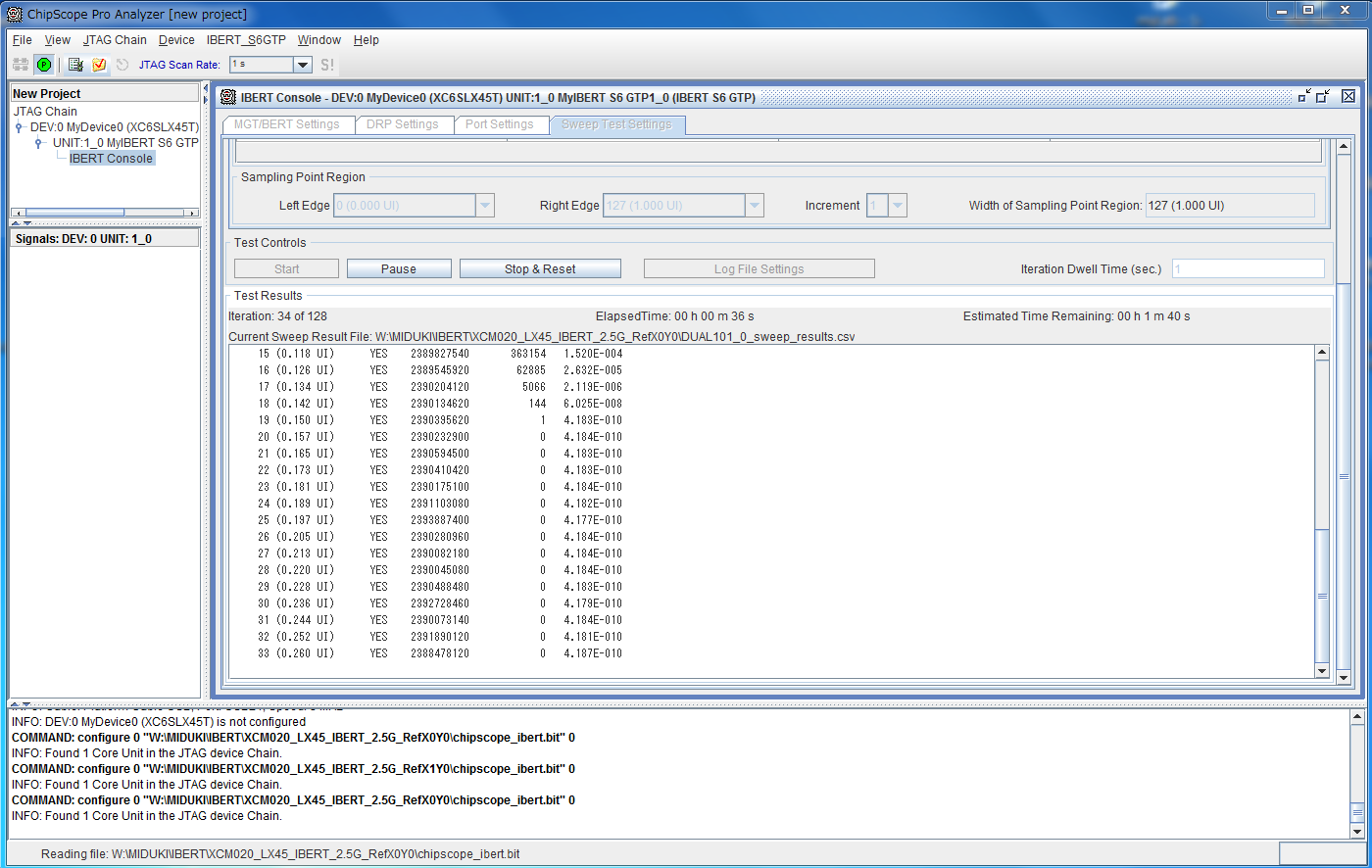Click the yellow note with red checkmark icon

[99, 65]
